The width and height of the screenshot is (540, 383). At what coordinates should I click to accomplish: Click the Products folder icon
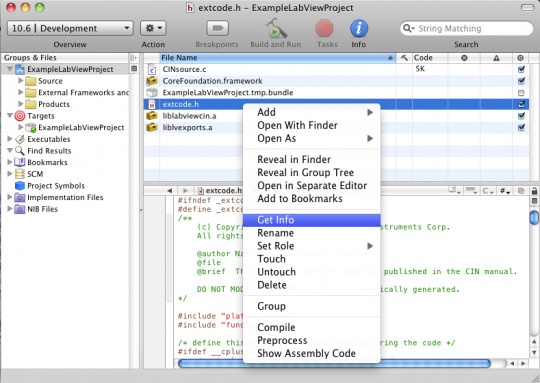tap(31, 104)
